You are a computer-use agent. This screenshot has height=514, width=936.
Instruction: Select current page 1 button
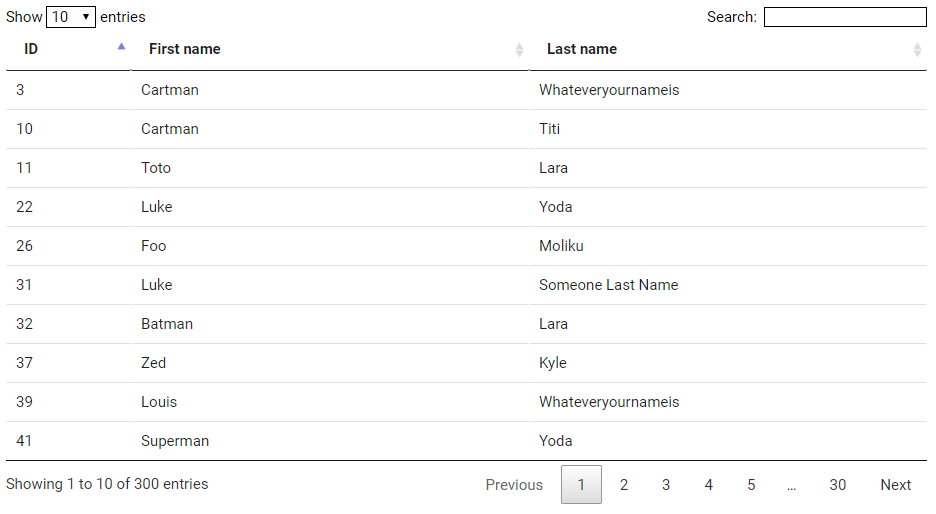(581, 485)
